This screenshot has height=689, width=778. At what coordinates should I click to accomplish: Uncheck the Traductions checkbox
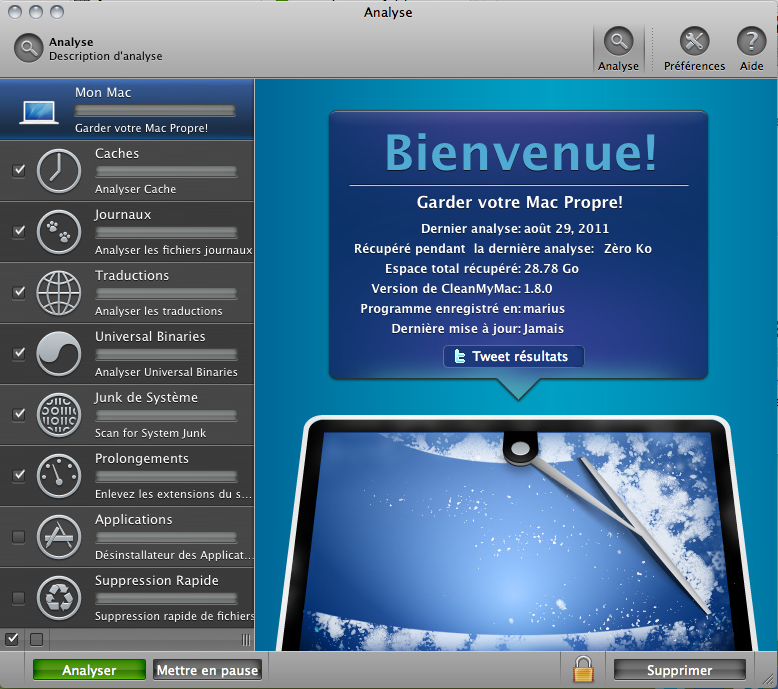(x=19, y=293)
